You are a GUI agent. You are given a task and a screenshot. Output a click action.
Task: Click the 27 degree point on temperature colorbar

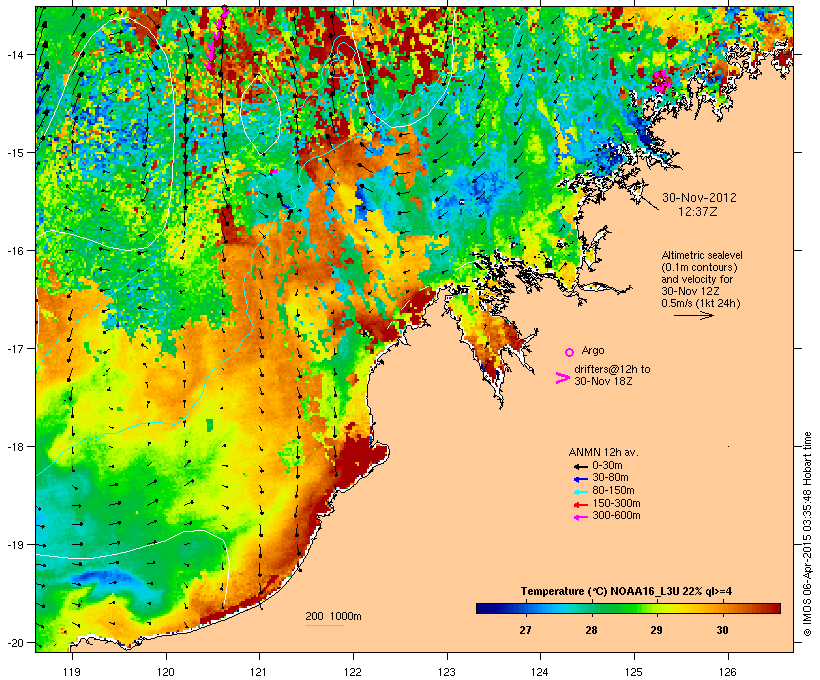pos(526,608)
